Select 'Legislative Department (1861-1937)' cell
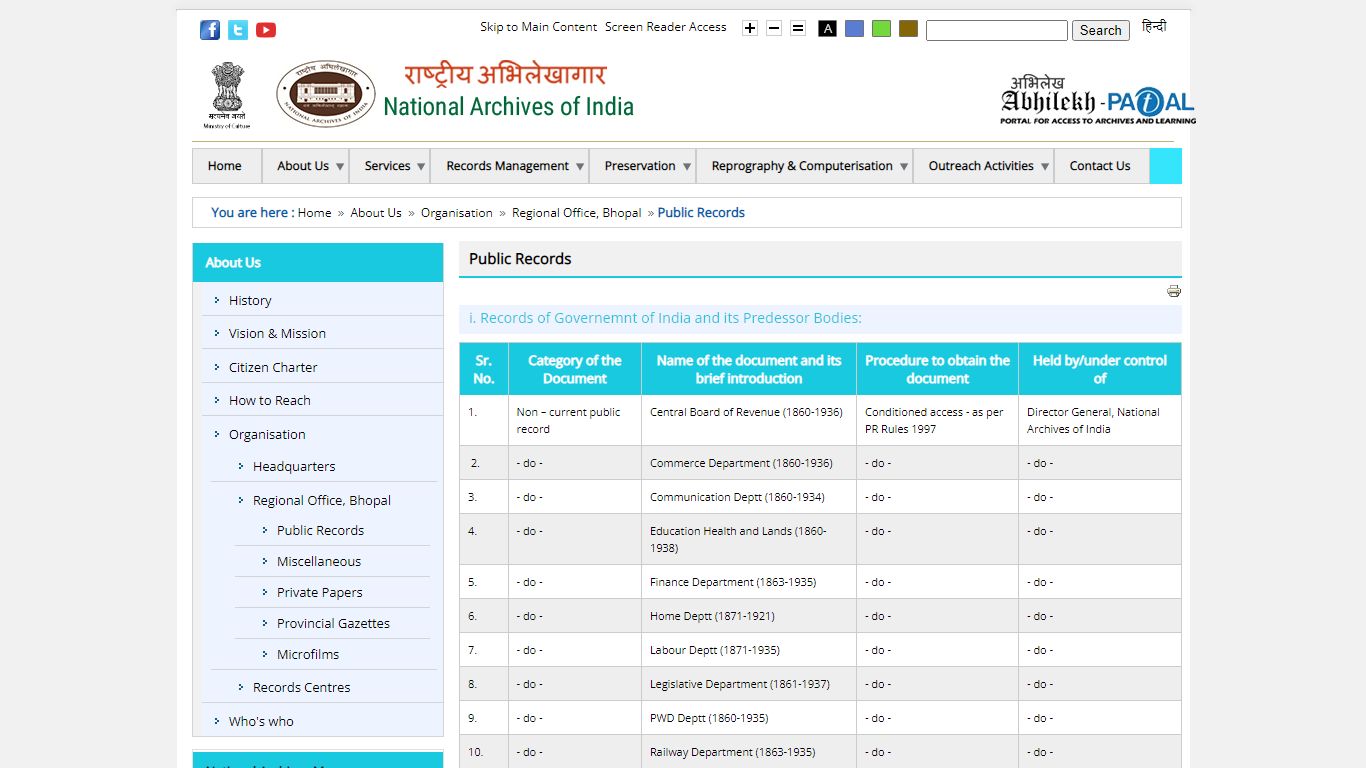Viewport: 1366px width, 768px height. [x=749, y=684]
